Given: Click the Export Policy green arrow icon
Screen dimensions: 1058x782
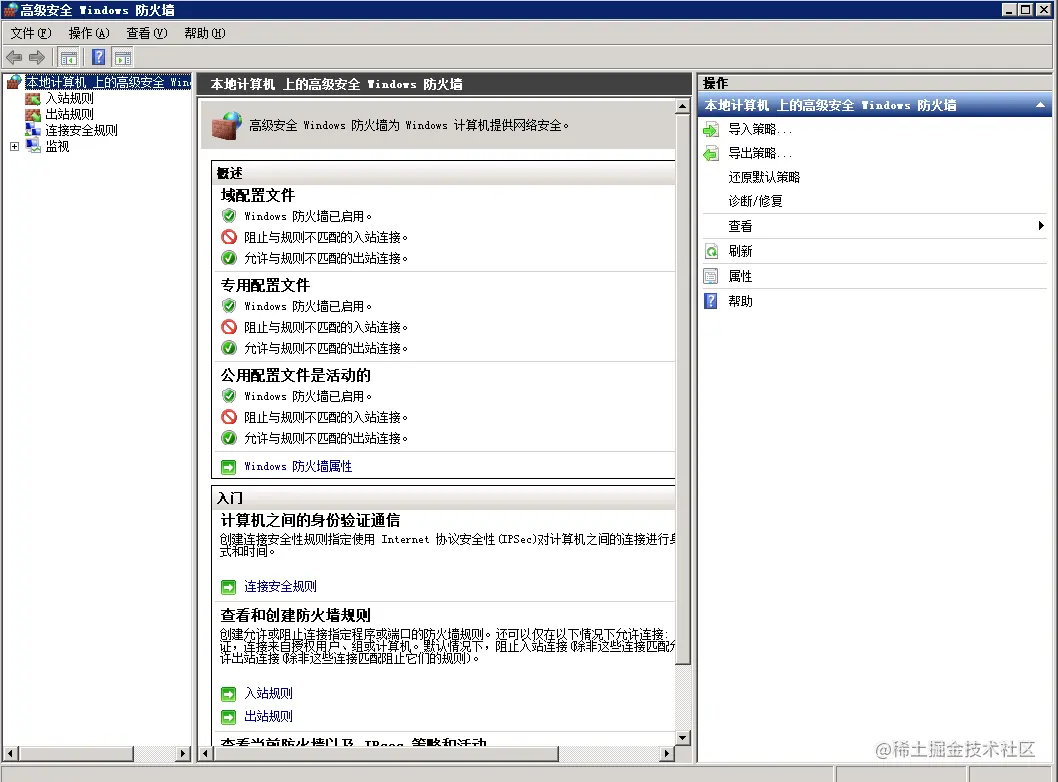Looking at the screenshot, I should 711,154.
